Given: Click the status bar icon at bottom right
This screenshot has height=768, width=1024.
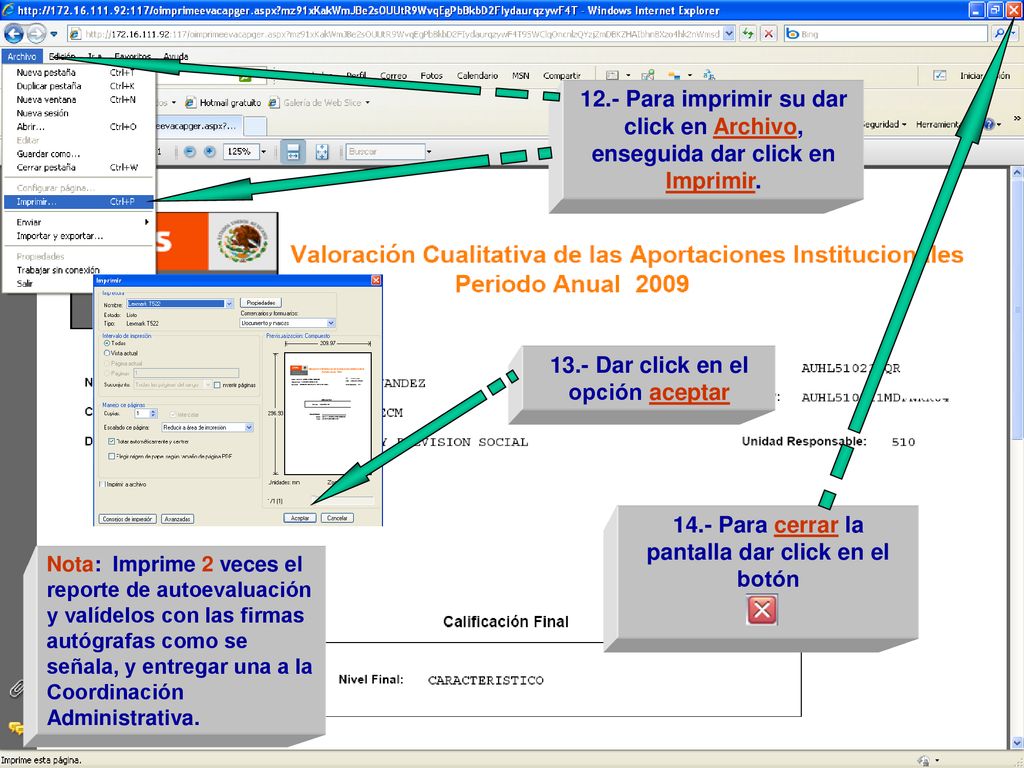Looking at the screenshot, I should [x=923, y=760].
